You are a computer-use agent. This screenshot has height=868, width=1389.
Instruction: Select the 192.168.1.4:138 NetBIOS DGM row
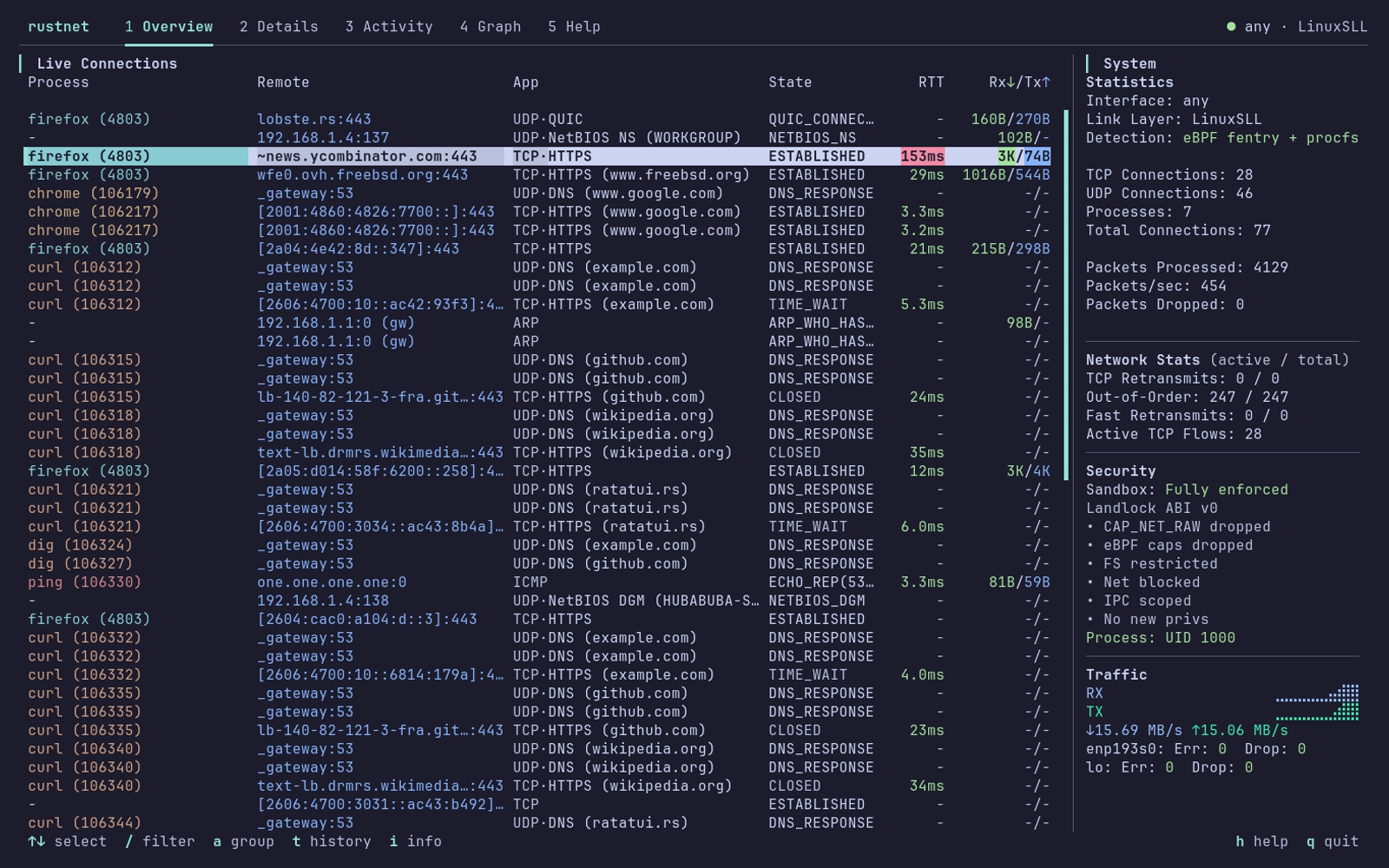pyautogui.click(x=539, y=601)
